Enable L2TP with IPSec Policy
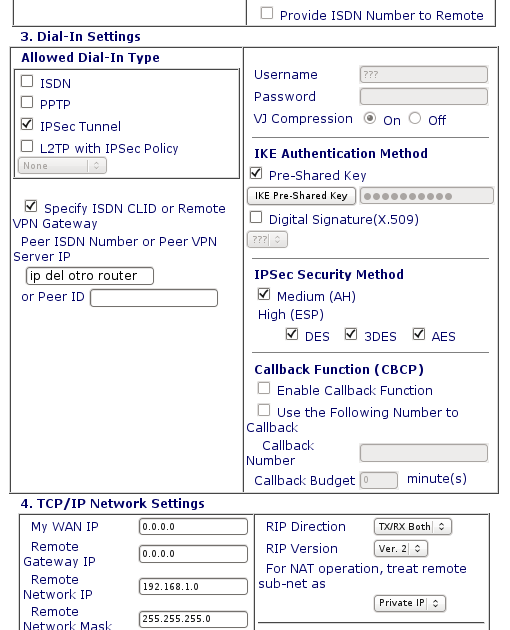Viewport: 510px width, 630px height. pos(27,146)
